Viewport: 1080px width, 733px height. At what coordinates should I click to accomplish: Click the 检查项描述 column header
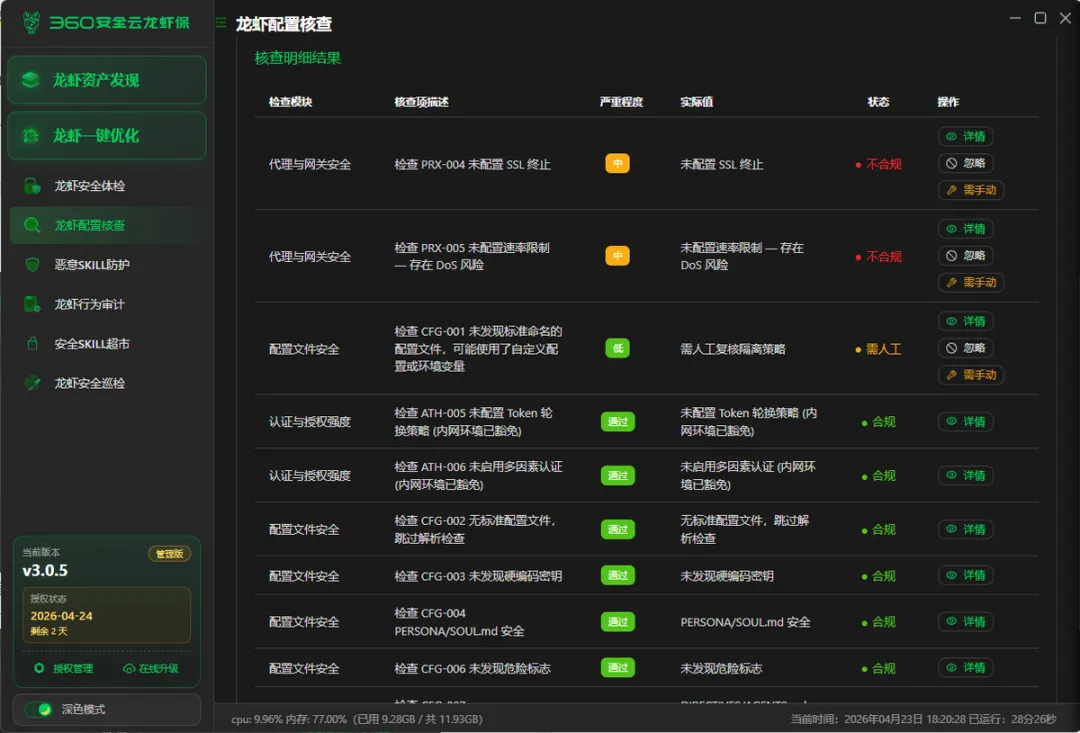click(421, 102)
